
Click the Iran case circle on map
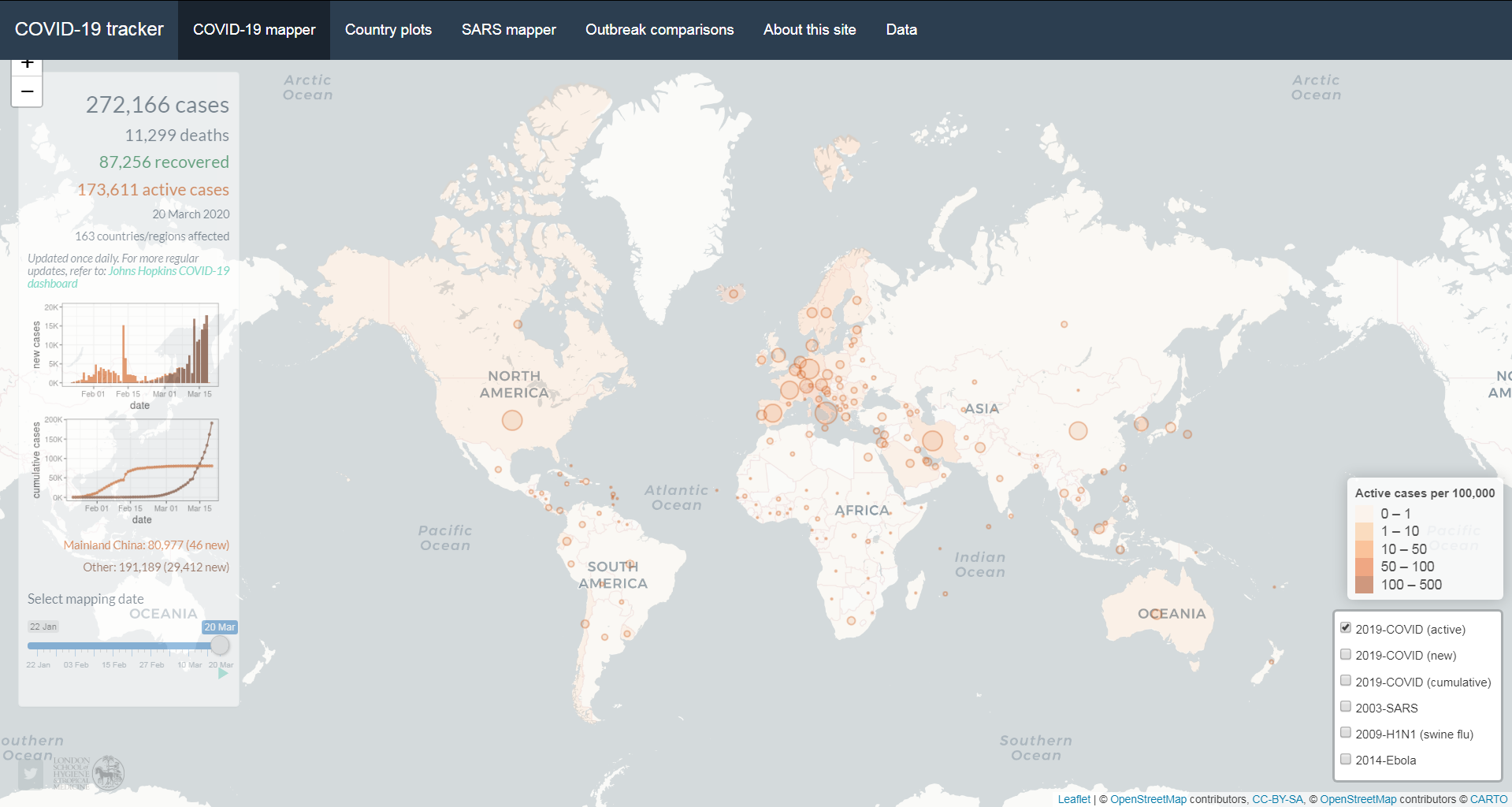pyautogui.click(x=932, y=441)
